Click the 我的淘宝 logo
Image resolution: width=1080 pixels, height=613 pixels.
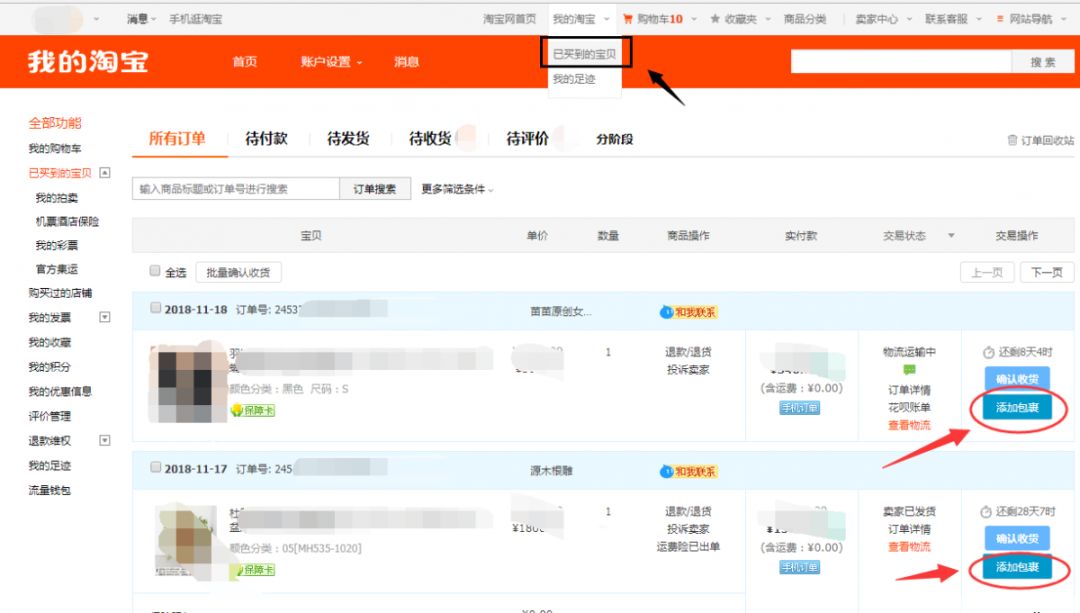click(88, 61)
